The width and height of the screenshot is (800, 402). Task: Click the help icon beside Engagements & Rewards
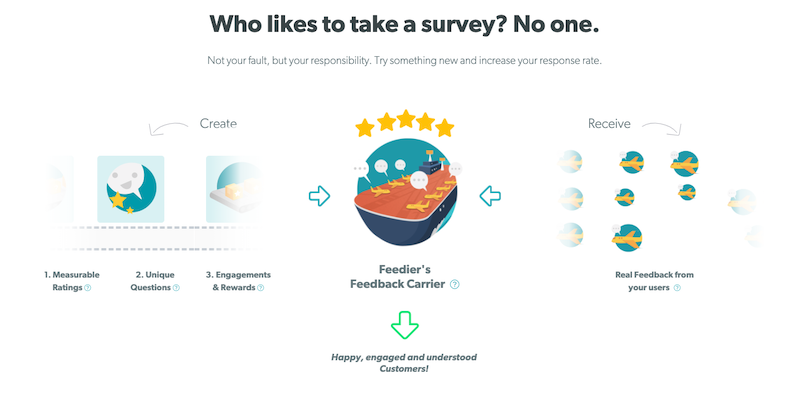tap(262, 288)
